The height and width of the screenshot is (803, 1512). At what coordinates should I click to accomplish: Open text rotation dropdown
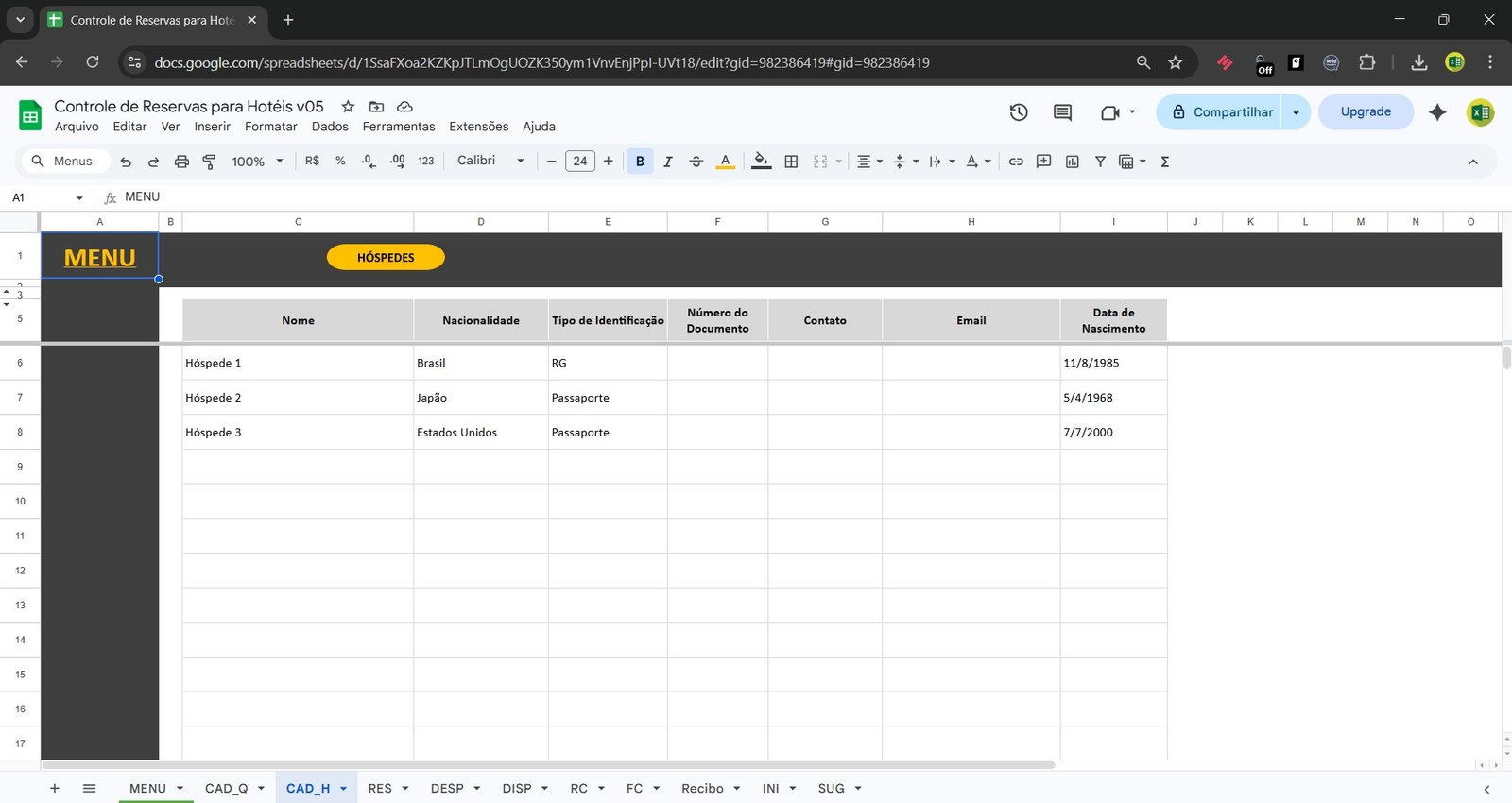pos(978,162)
